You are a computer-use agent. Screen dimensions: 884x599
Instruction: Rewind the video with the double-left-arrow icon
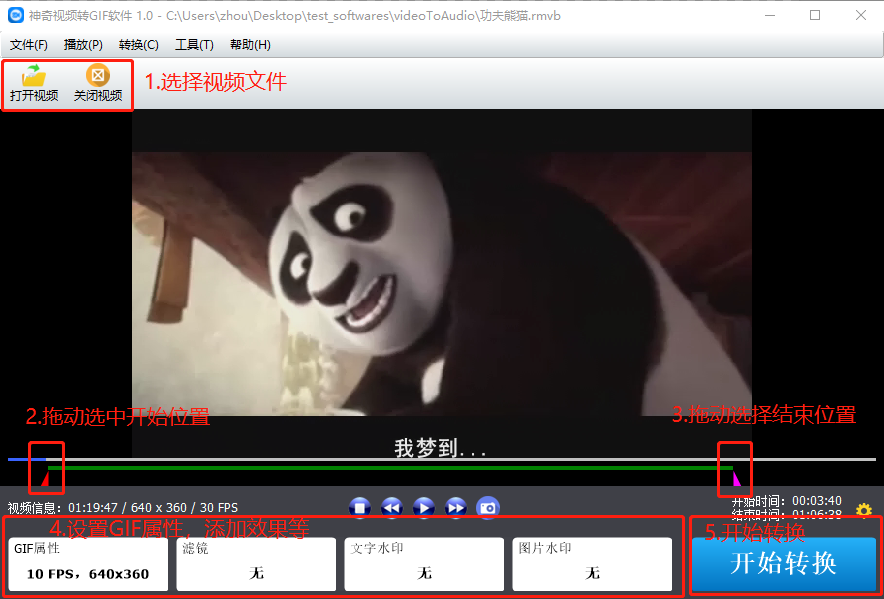(x=391, y=507)
